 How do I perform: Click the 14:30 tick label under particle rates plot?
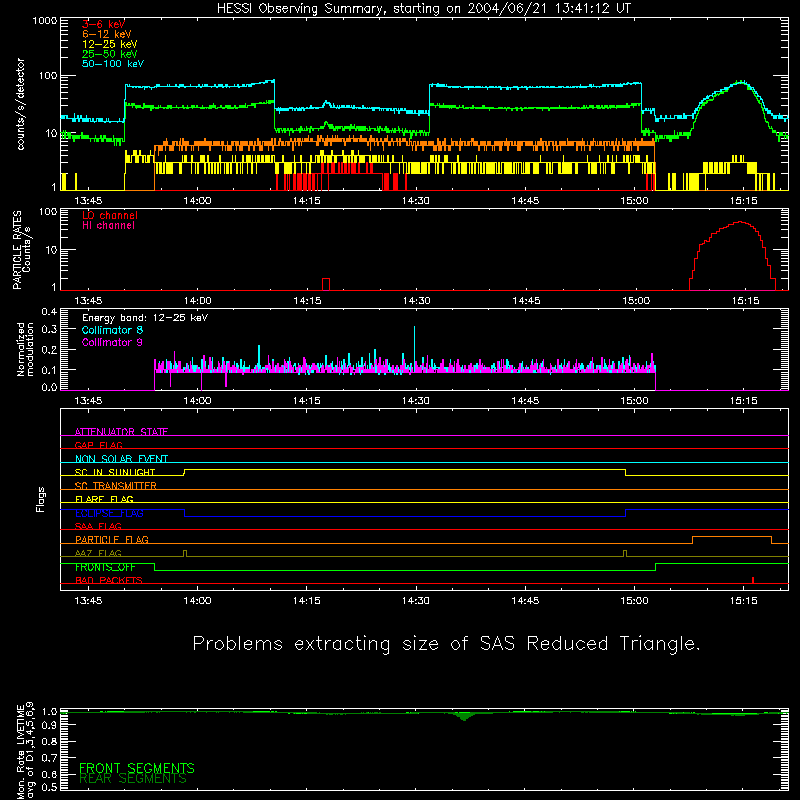(x=416, y=301)
